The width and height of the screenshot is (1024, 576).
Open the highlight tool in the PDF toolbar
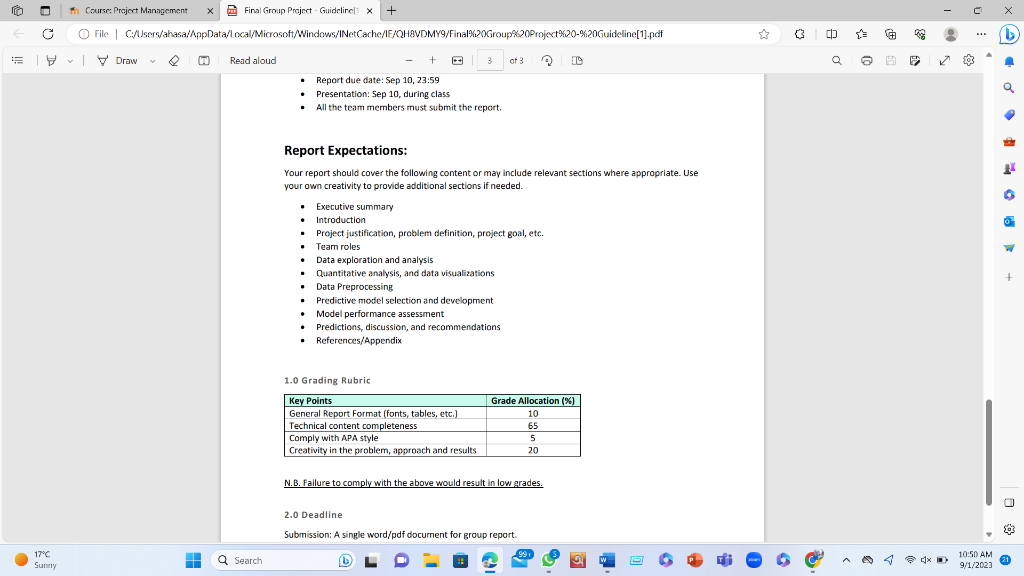51,60
